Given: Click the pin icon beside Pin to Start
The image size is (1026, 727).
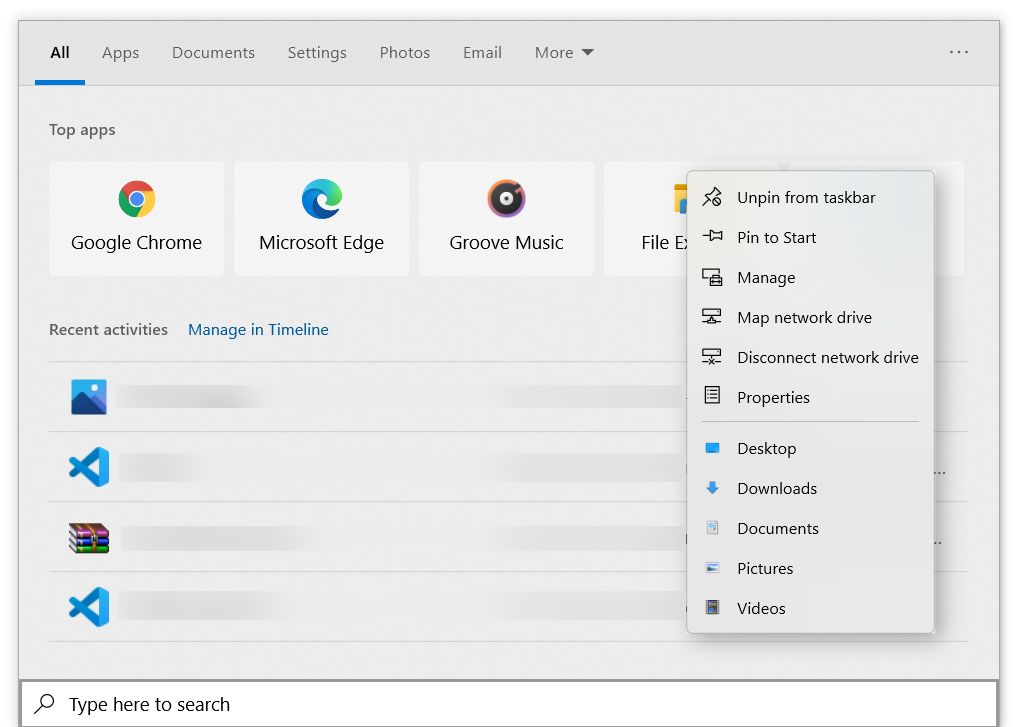Looking at the screenshot, I should [x=712, y=236].
